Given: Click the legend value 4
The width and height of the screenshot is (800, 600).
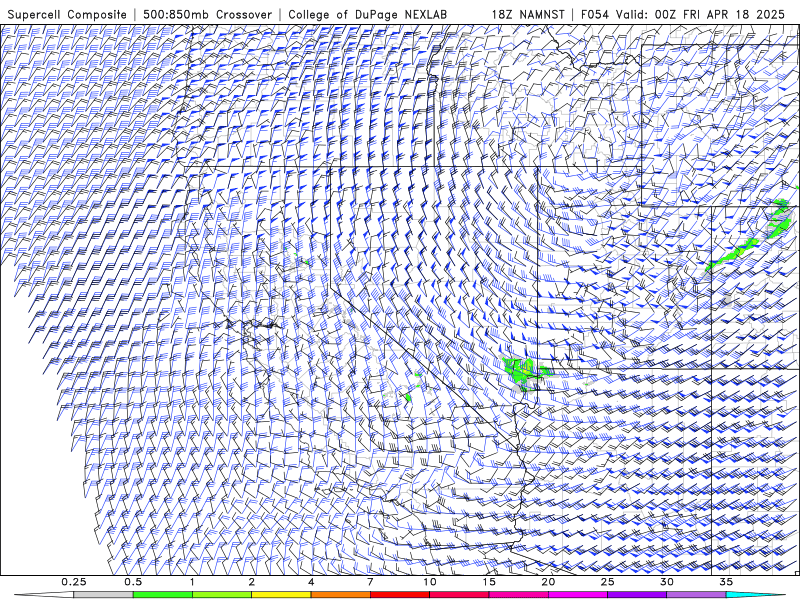Looking at the screenshot, I should (311, 582).
